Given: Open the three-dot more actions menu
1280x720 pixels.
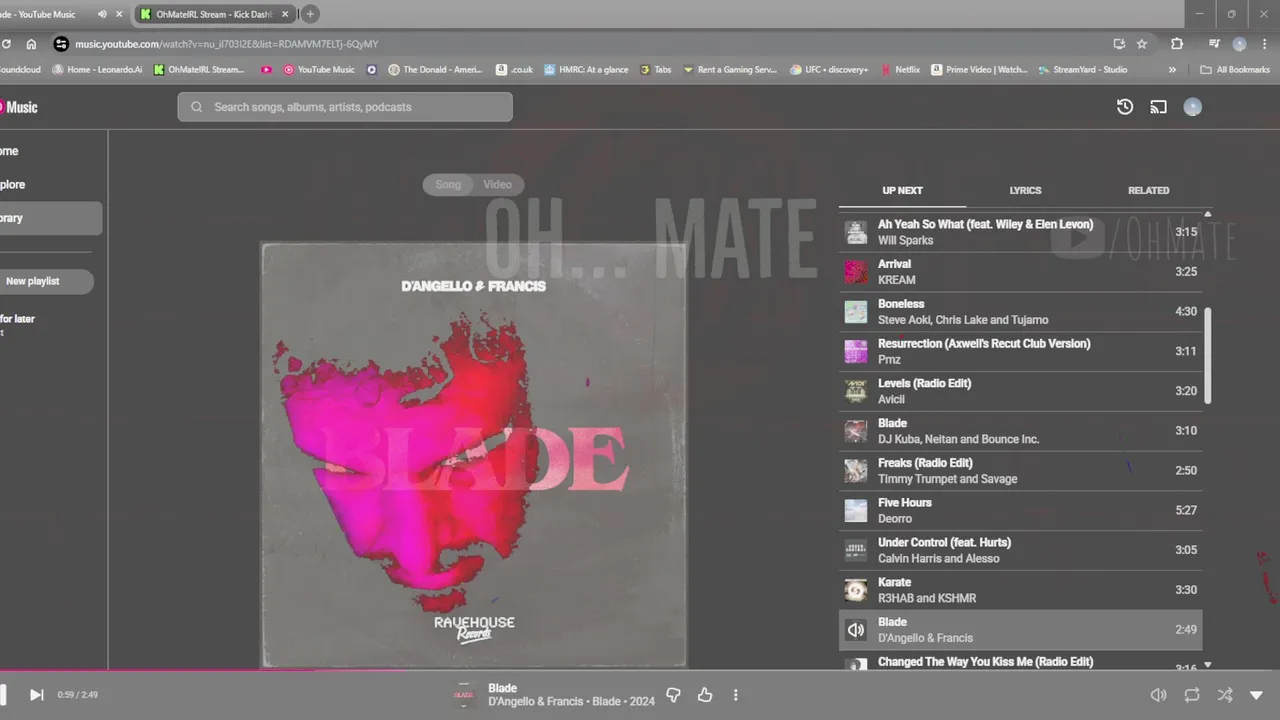Looking at the screenshot, I should tap(735, 695).
